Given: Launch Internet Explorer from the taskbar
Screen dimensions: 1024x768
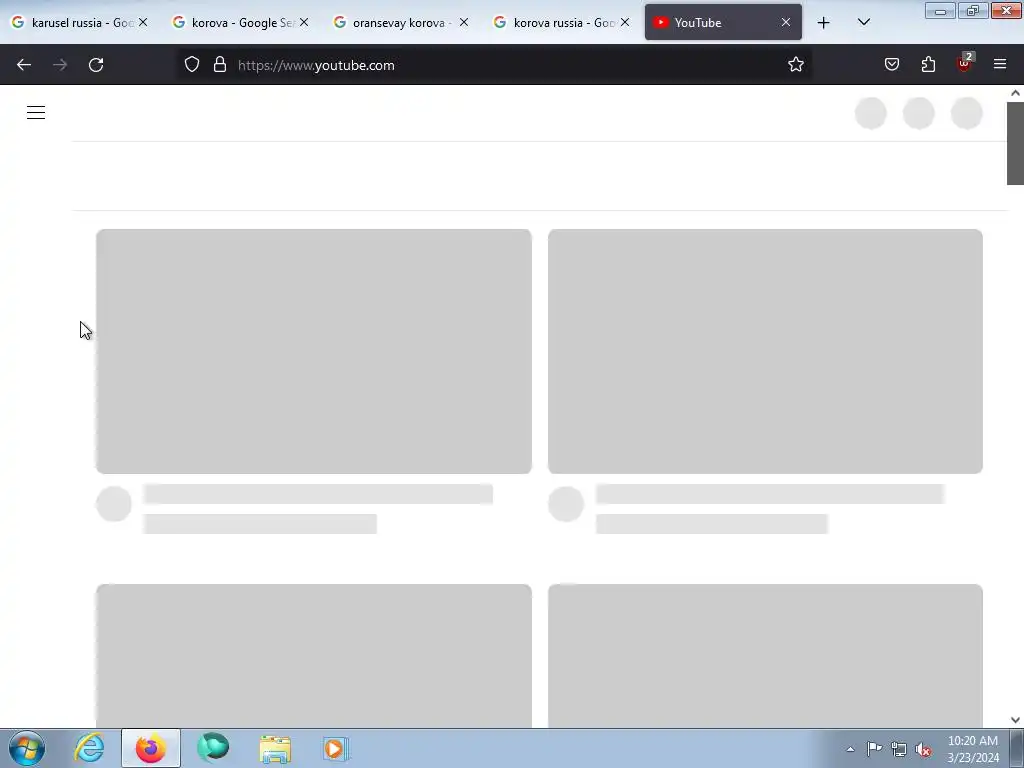Looking at the screenshot, I should [x=89, y=748].
